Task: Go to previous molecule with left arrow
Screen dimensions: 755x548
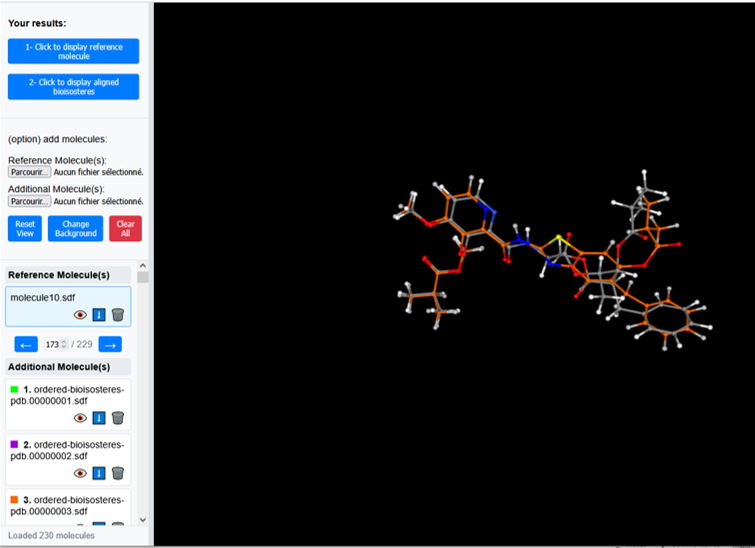Action: (x=26, y=344)
